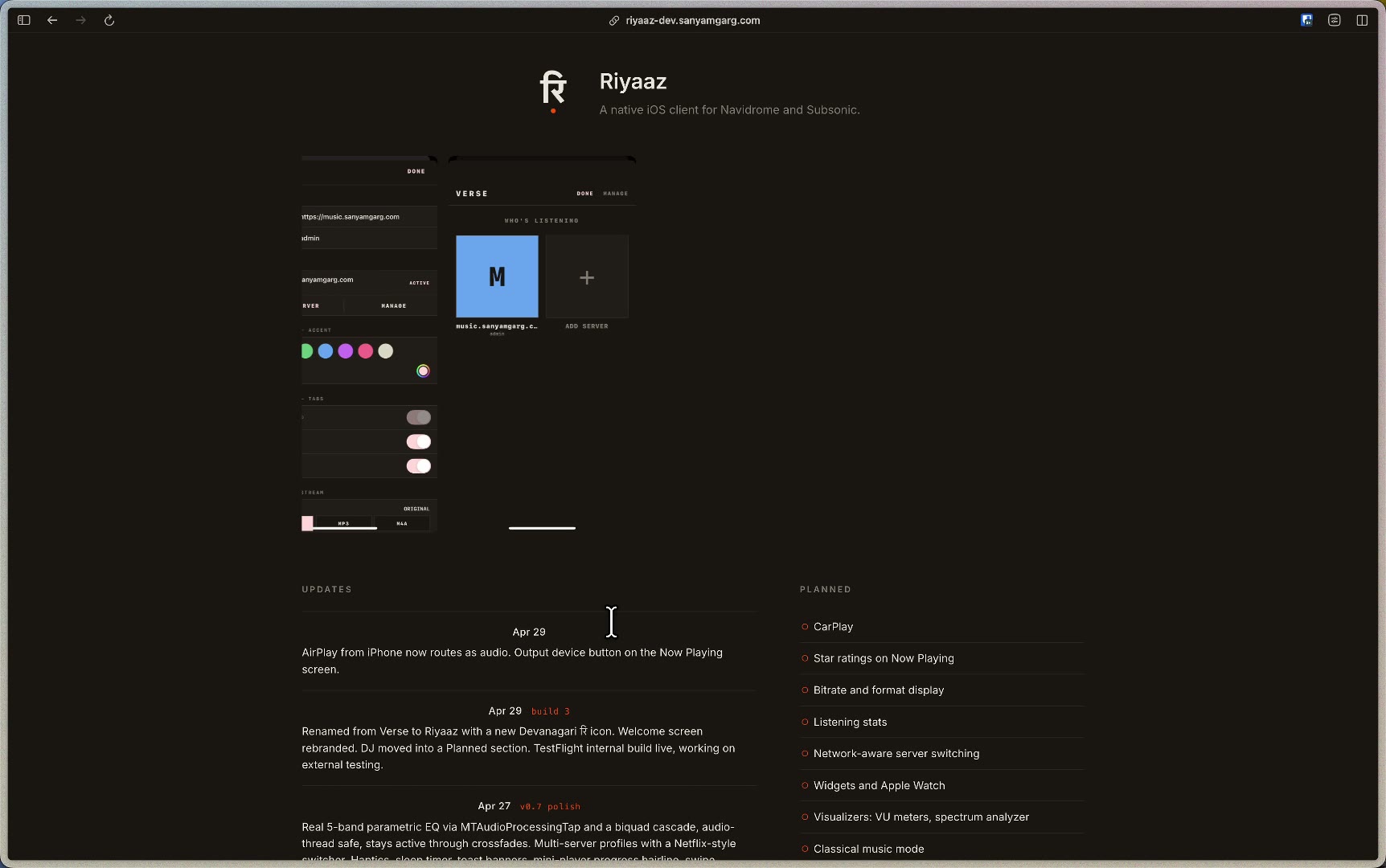Open the split view icon at far right
The image size is (1386, 868).
(1362, 20)
